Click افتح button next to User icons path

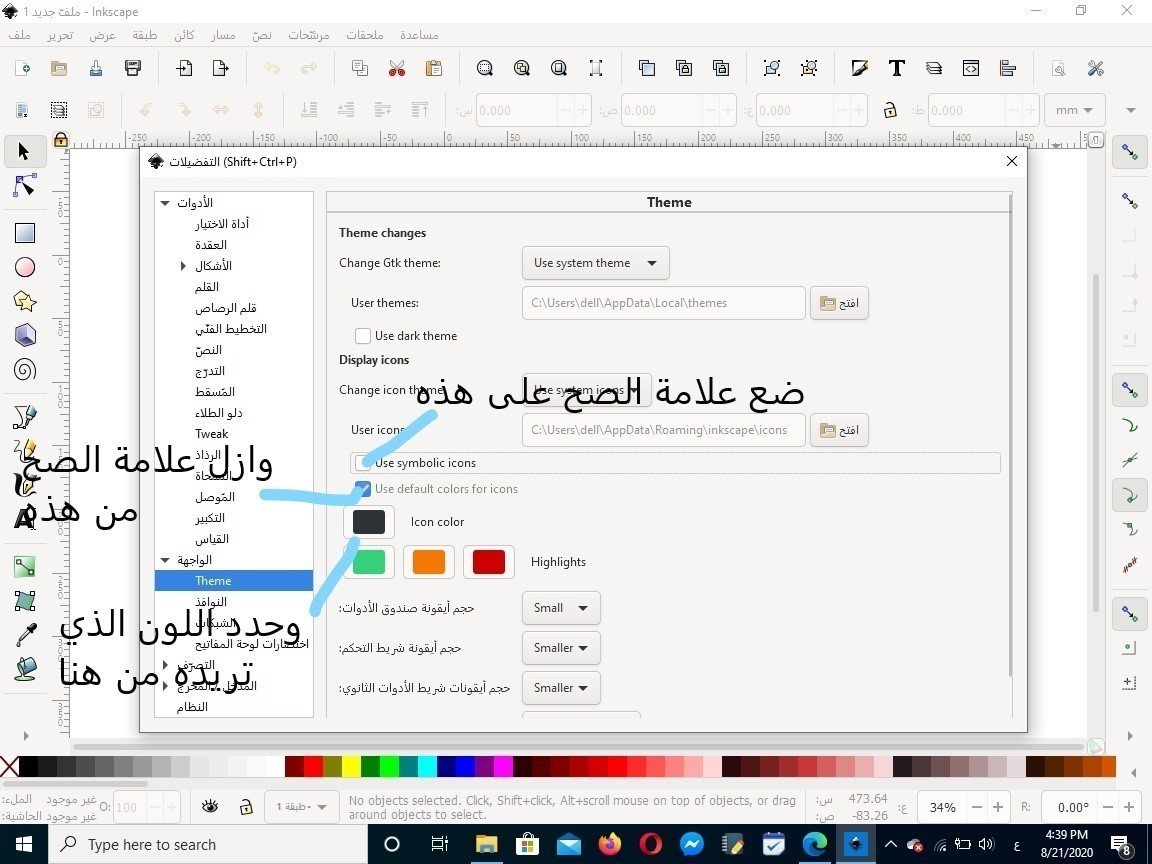(x=839, y=430)
